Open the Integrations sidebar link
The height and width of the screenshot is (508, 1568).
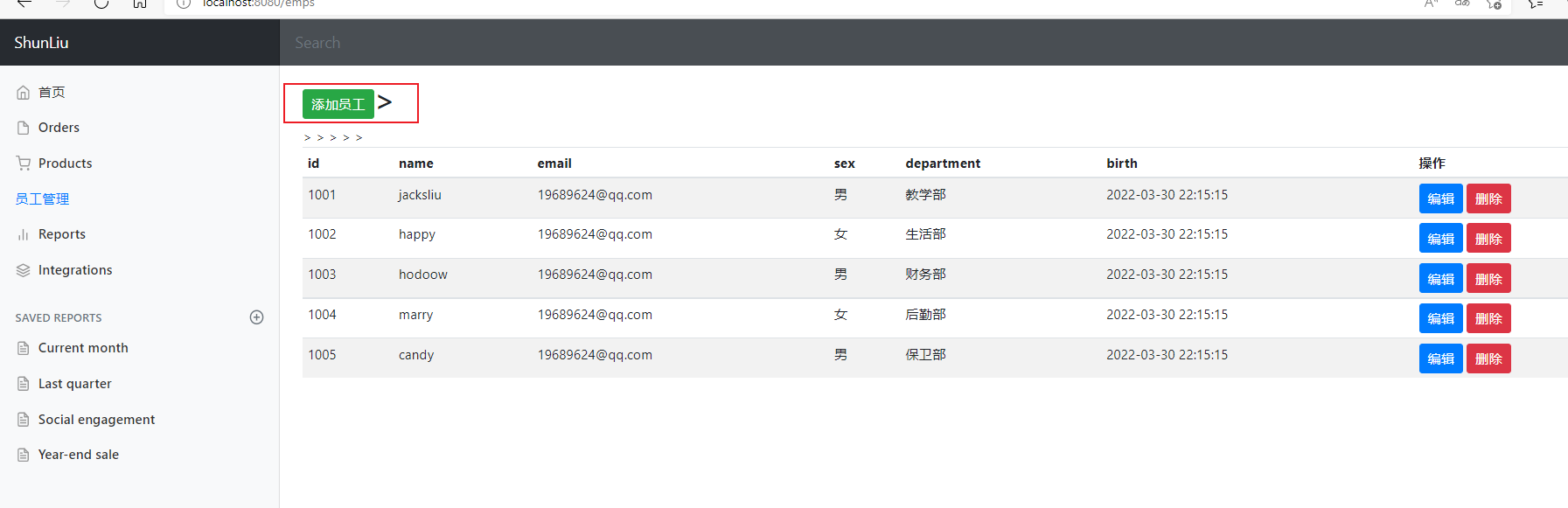[75, 270]
